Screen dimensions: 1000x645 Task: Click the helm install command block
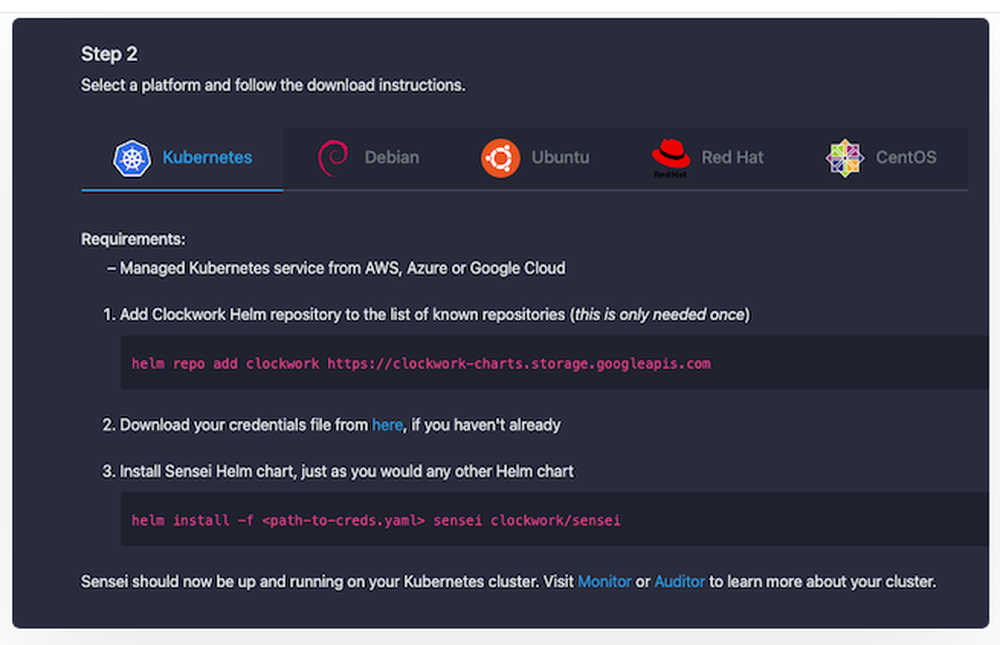click(x=555, y=520)
